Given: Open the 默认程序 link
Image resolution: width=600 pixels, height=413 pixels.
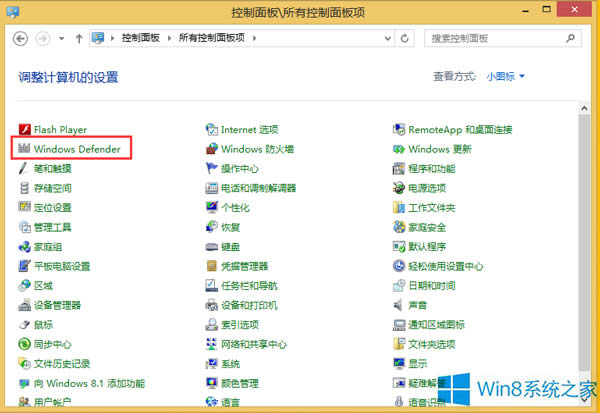Looking at the screenshot, I should pyautogui.click(x=427, y=246).
